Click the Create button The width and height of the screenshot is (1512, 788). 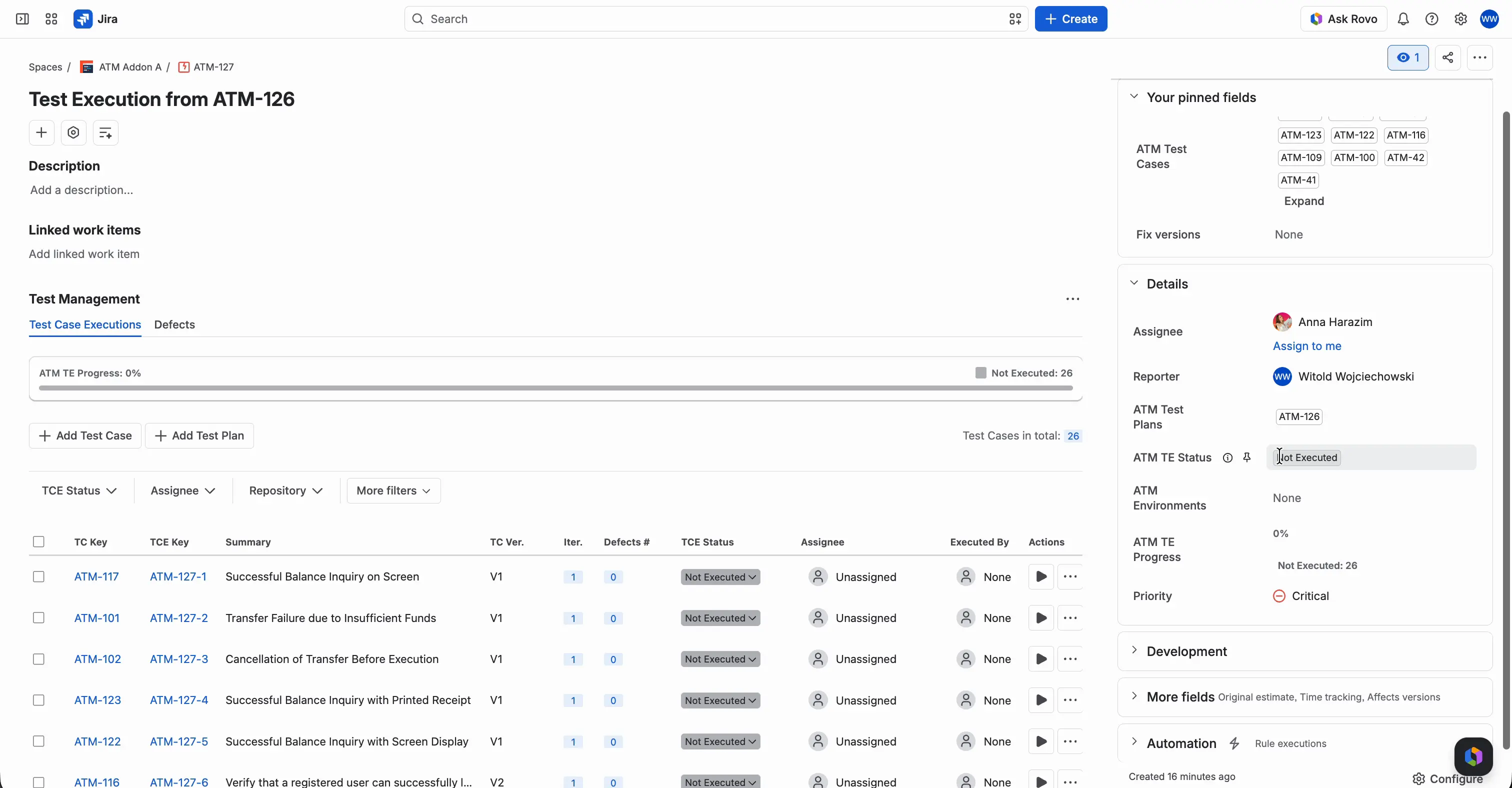1070,19
